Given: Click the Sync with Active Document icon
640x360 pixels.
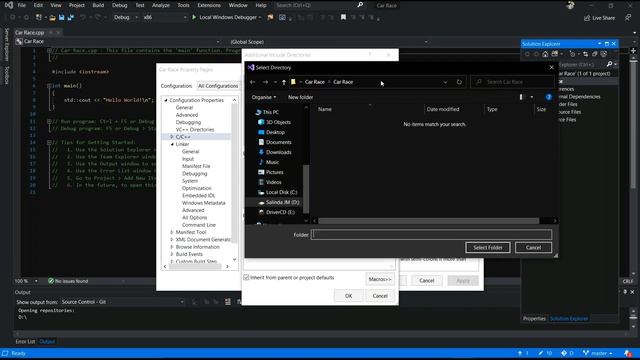Looking at the screenshot, I should point(586,54).
